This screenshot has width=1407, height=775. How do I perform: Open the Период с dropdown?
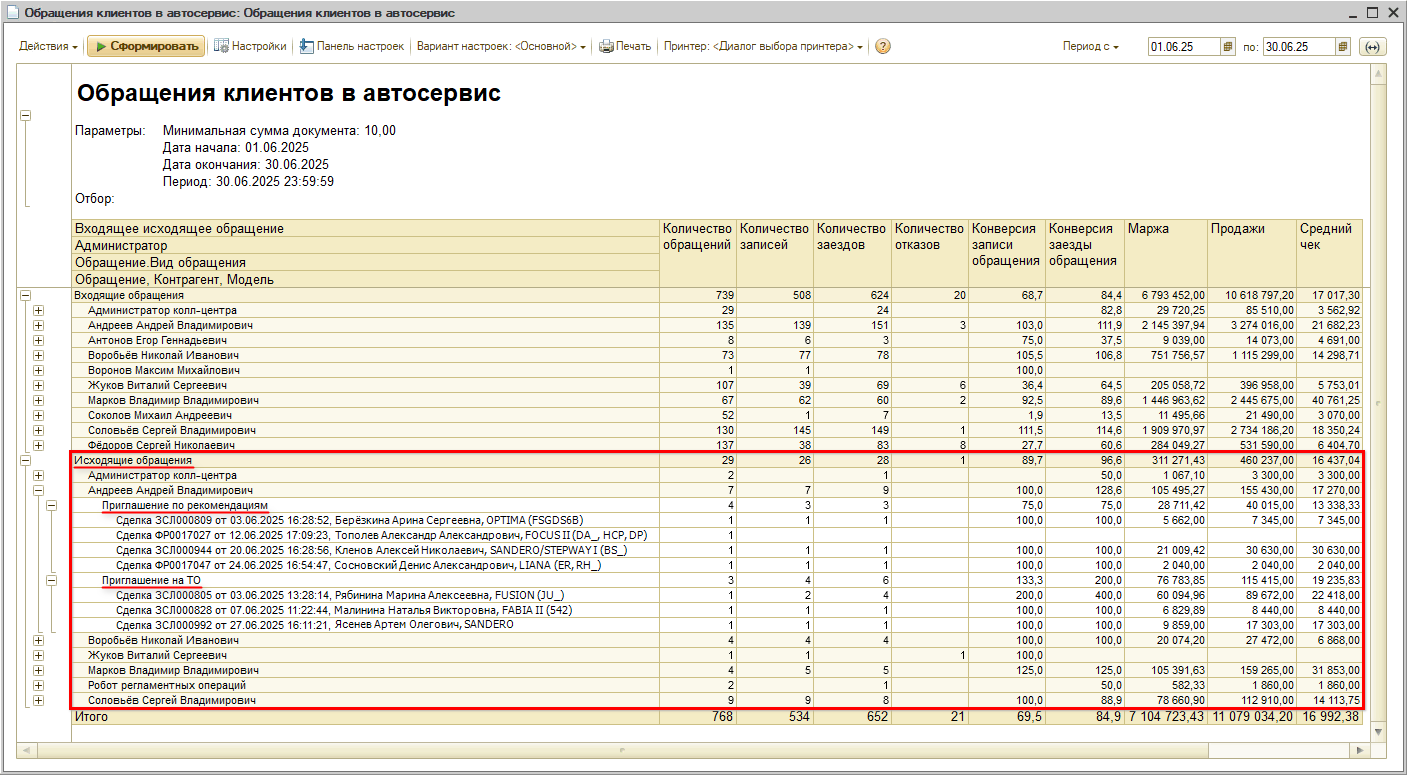pyautogui.click(x=1091, y=47)
